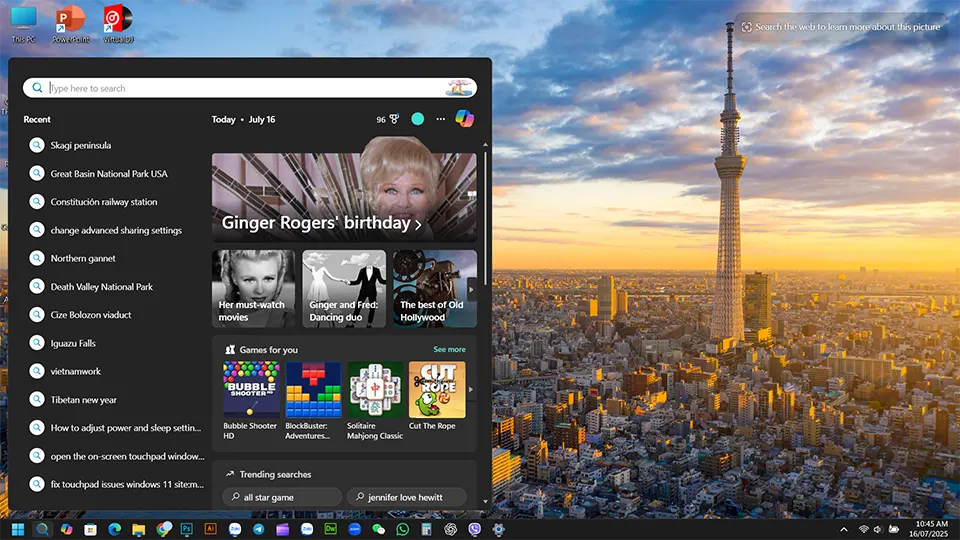This screenshot has height=540, width=960.
Task: Open Adobe Illustrator from the taskbar
Action: pos(211,529)
